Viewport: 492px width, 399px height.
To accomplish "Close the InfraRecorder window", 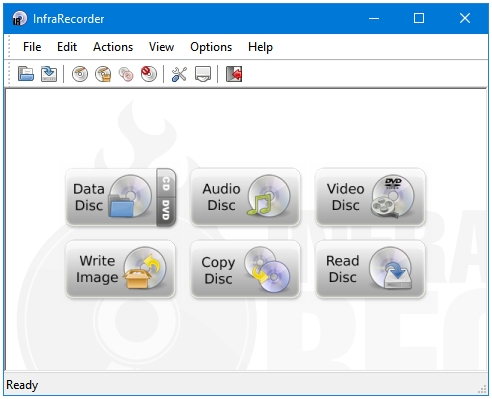I will (465, 18).
